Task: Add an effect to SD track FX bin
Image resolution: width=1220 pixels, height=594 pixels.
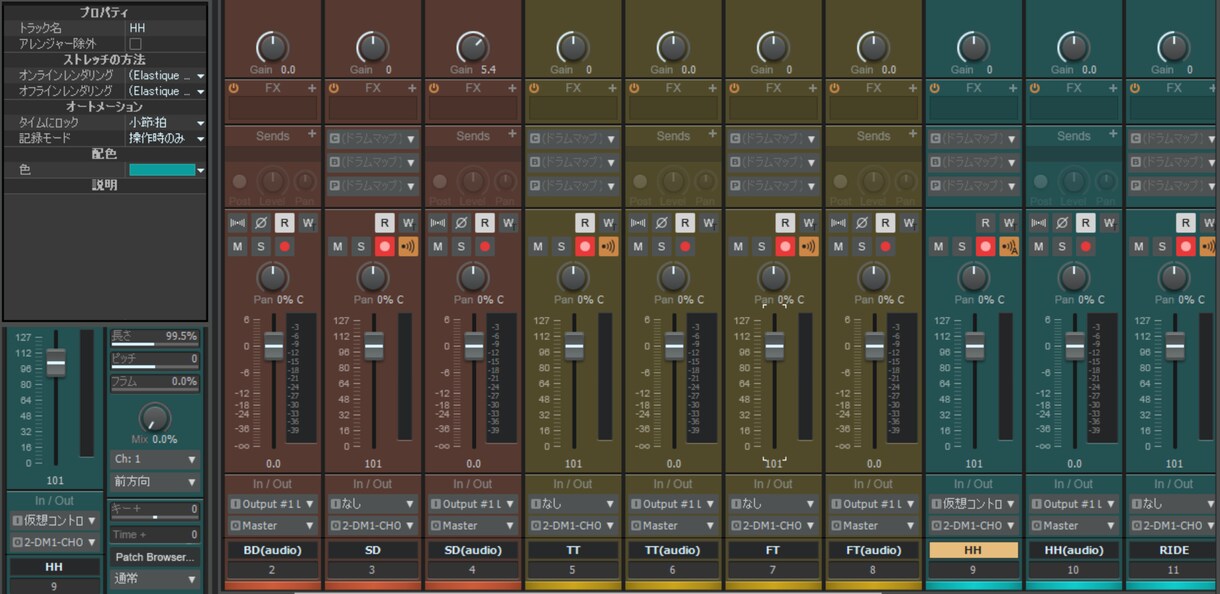Action: click(x=412, y=88)
